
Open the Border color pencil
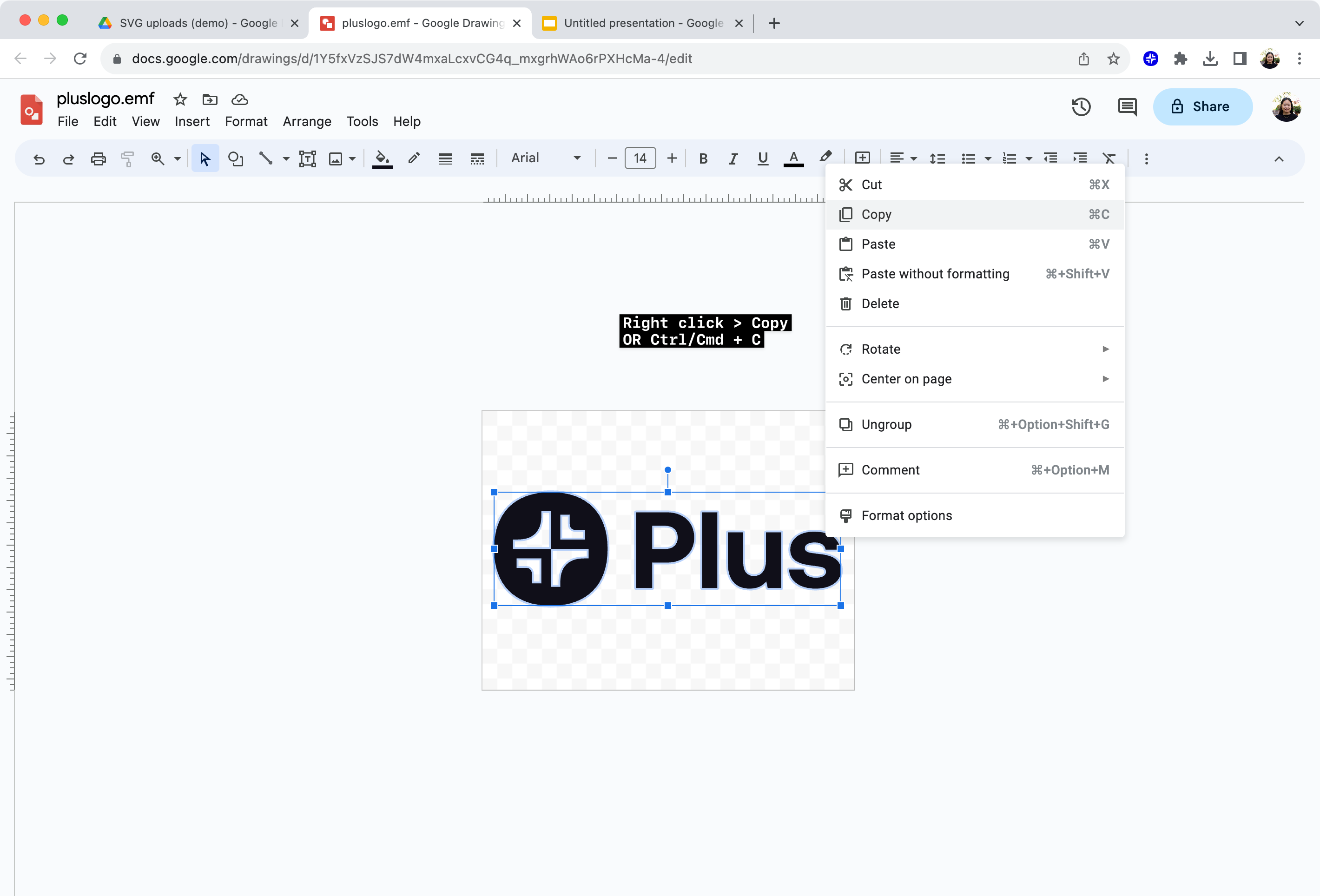414,158
